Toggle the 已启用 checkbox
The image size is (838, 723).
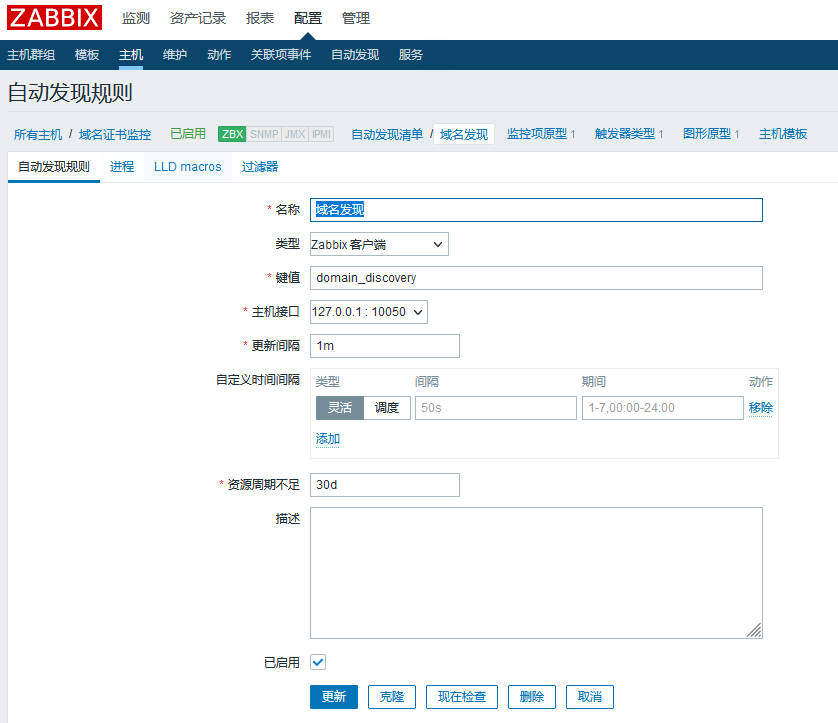click(x=318, y=662)
